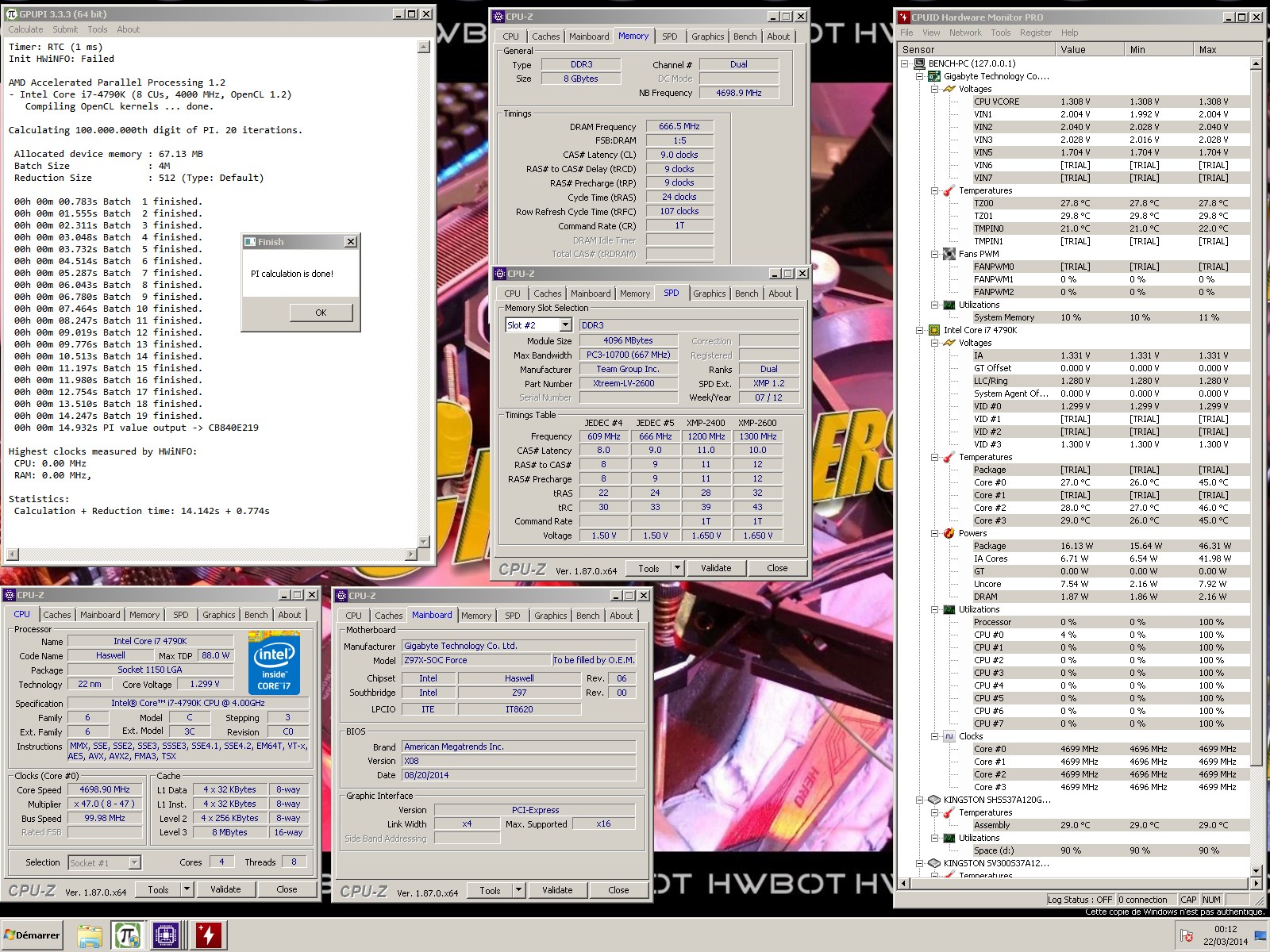The height and width of the screenshot is (952, 1270).
Task: Collapse the Powers node
Action: click(x=935, y=533)
